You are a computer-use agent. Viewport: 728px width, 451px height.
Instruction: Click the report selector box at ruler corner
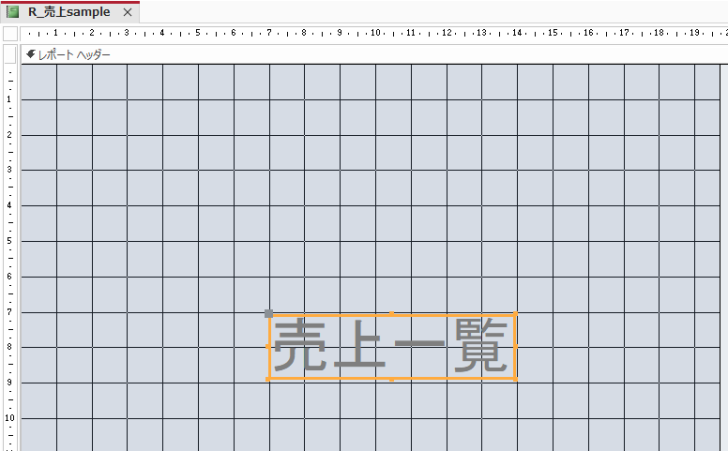10,33
